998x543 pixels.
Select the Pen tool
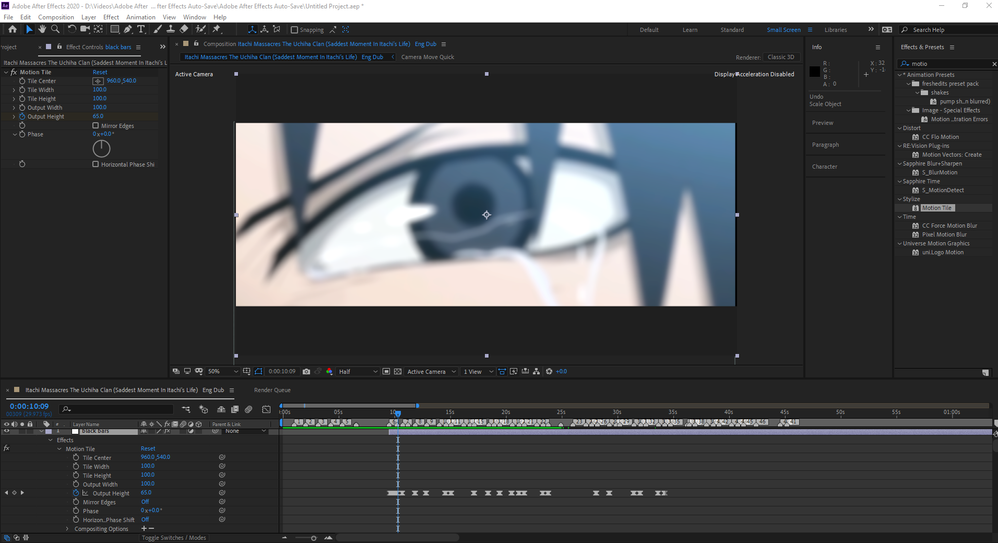(x=128, y=29)
